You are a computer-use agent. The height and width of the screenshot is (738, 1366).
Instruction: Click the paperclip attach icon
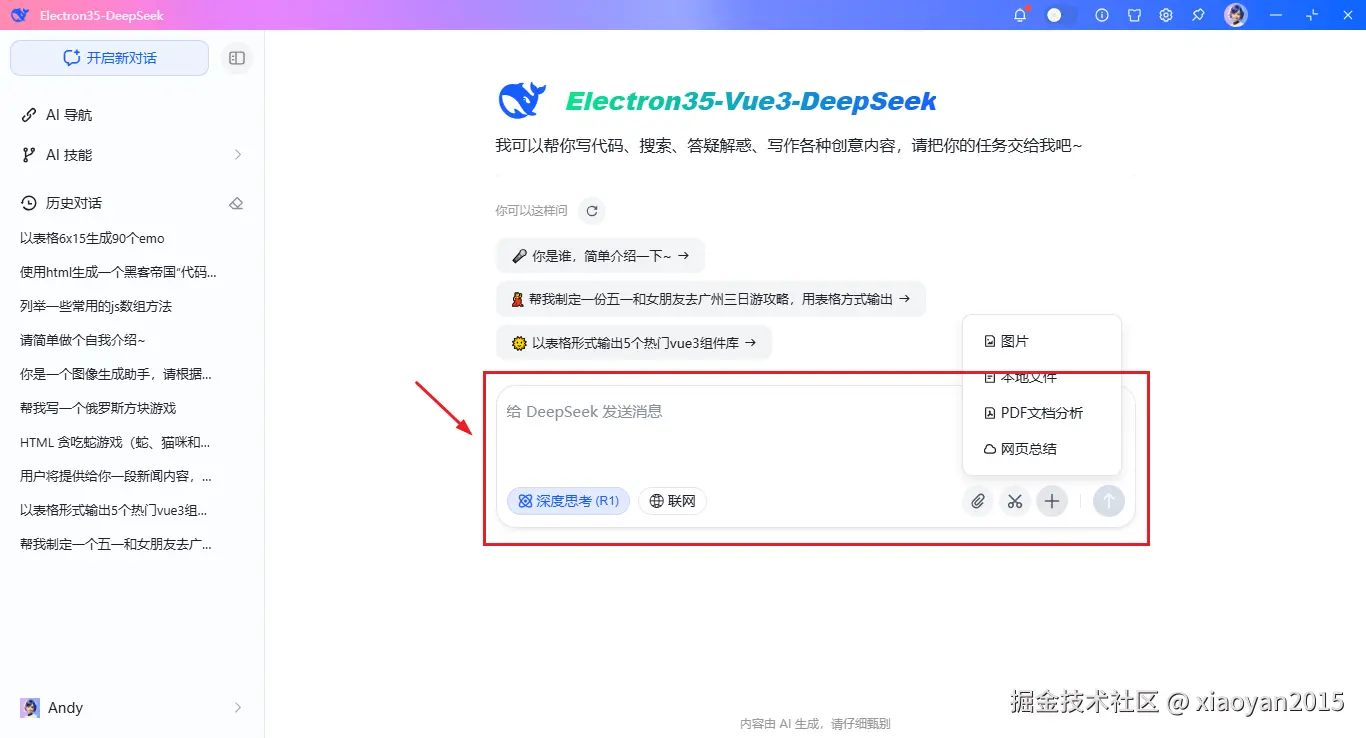click(x=977, y=501)
